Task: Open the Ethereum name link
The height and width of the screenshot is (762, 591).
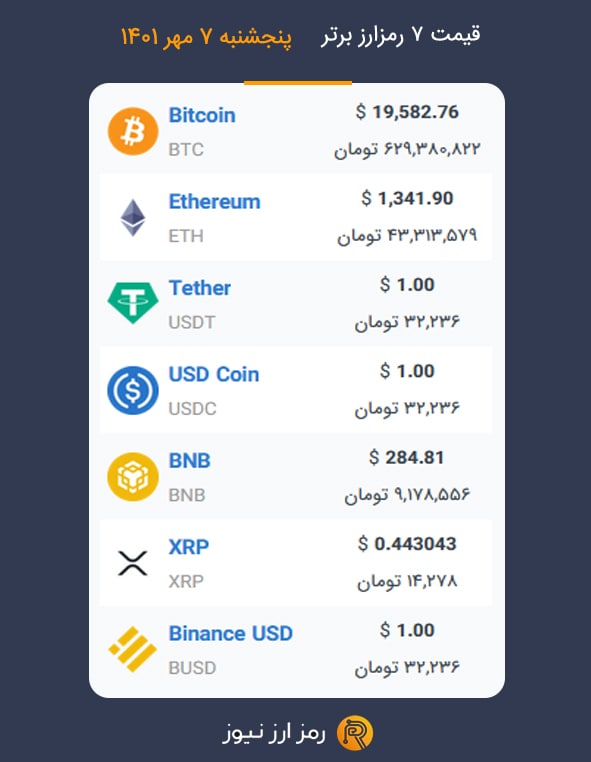Action: coord(214,202)
